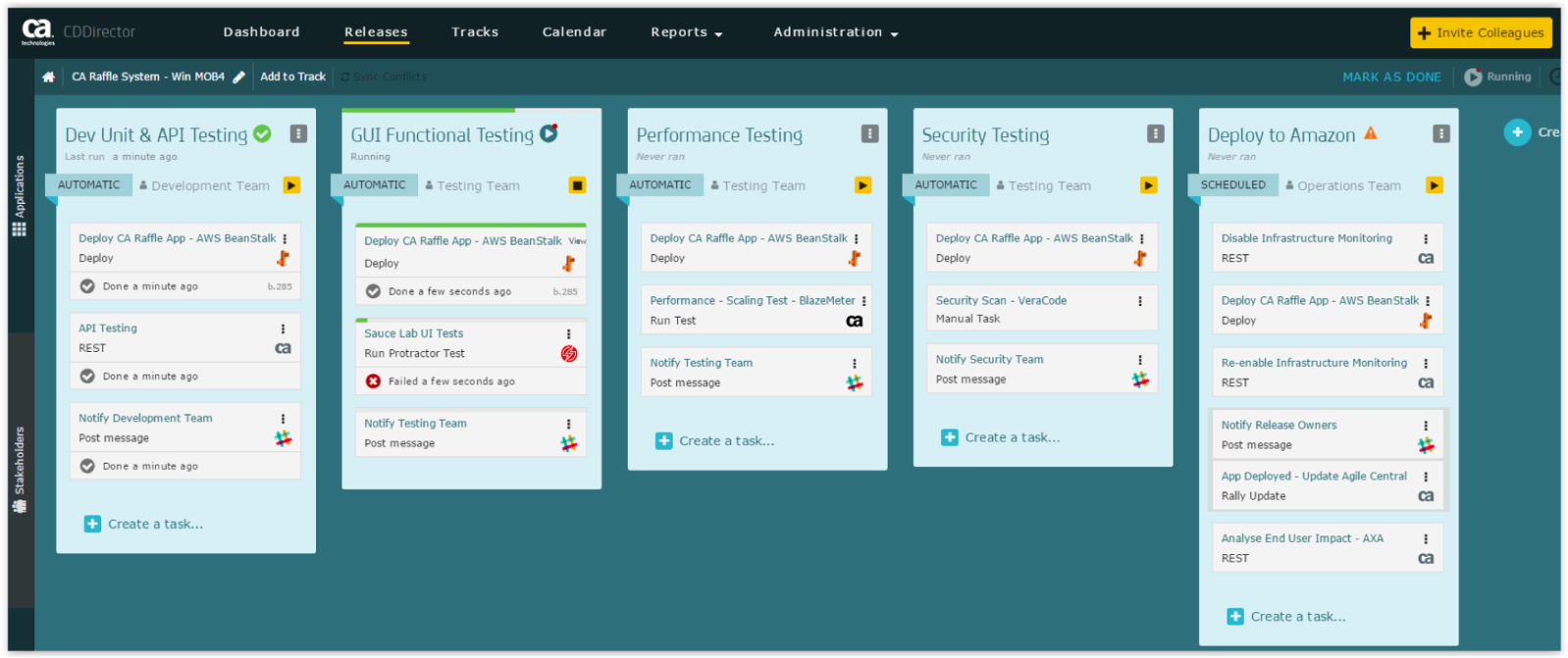Open API Testing task options menu
This screenshot has height=658, width=1568.
pyautogui.click(x=283, y=329)
